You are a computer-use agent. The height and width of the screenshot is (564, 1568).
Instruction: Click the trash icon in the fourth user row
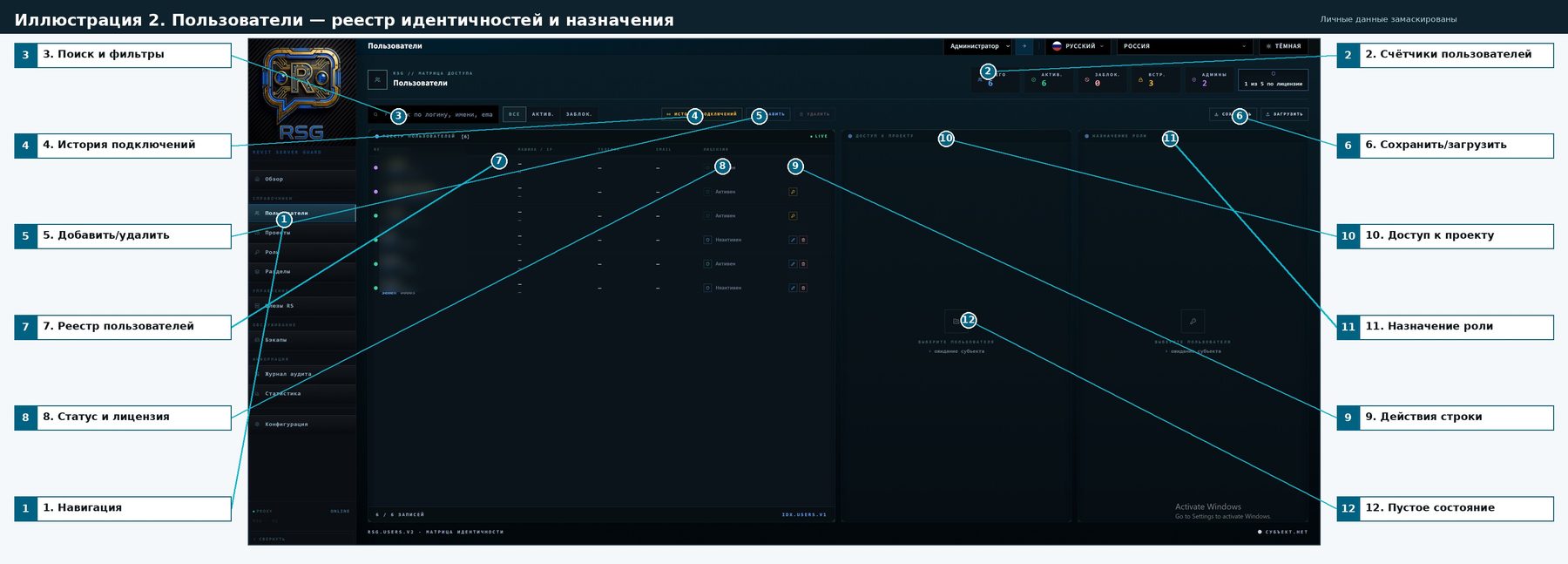pos(803,240)
